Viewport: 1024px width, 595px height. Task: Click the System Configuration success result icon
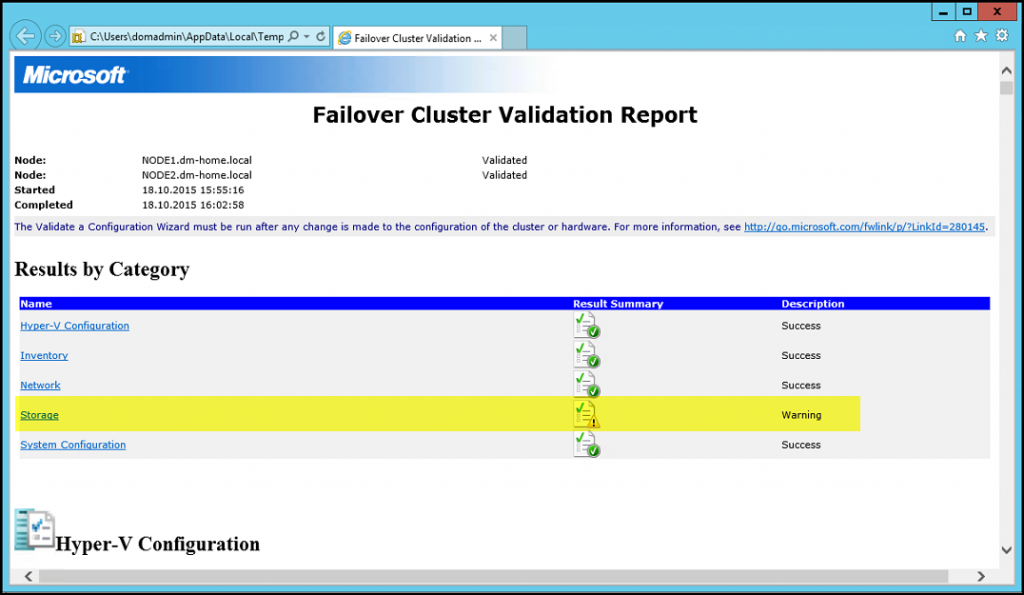click(x=588, y=443)
